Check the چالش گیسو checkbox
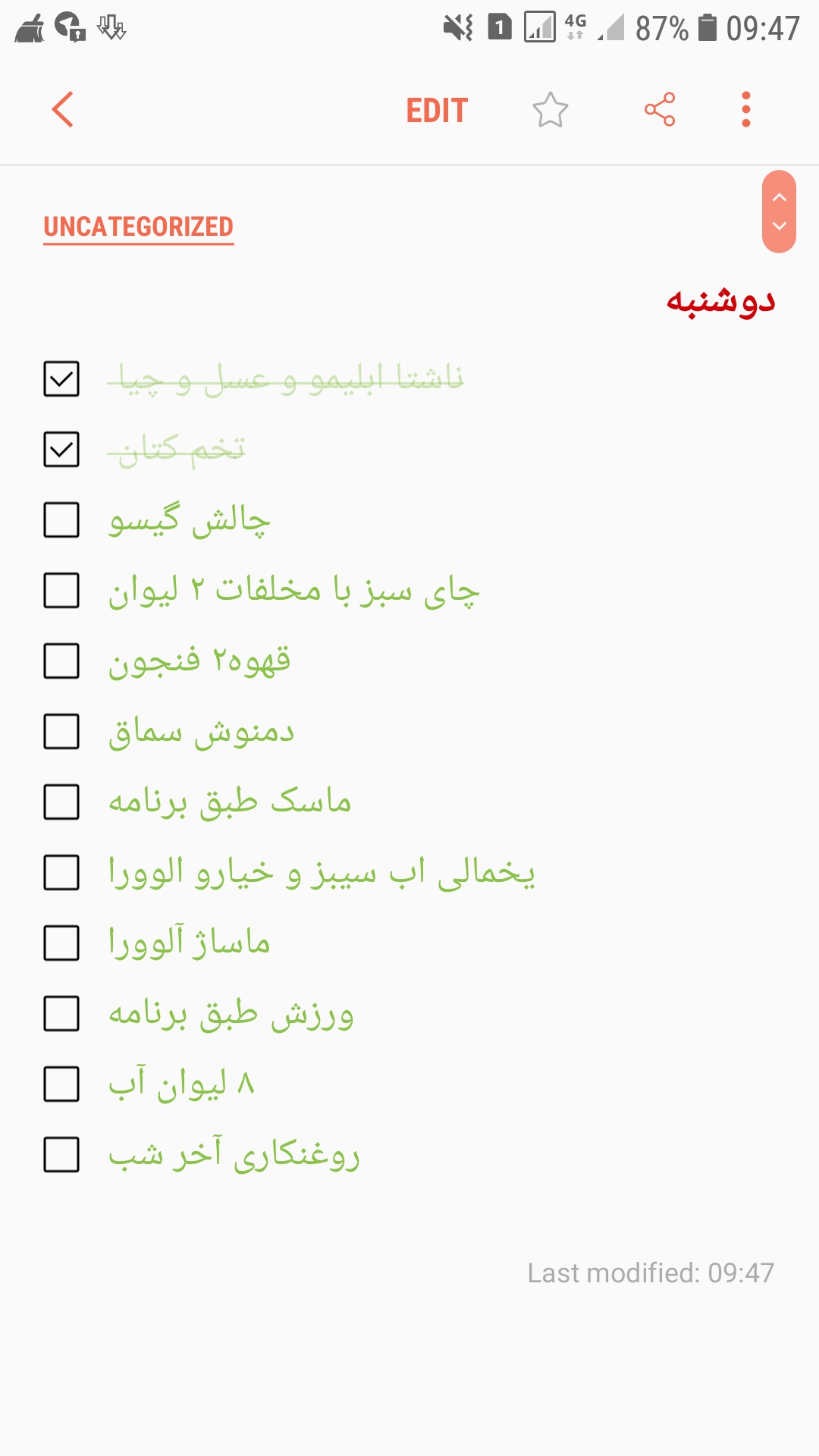Screen dimensions: 819x1456 click(61, 520)
